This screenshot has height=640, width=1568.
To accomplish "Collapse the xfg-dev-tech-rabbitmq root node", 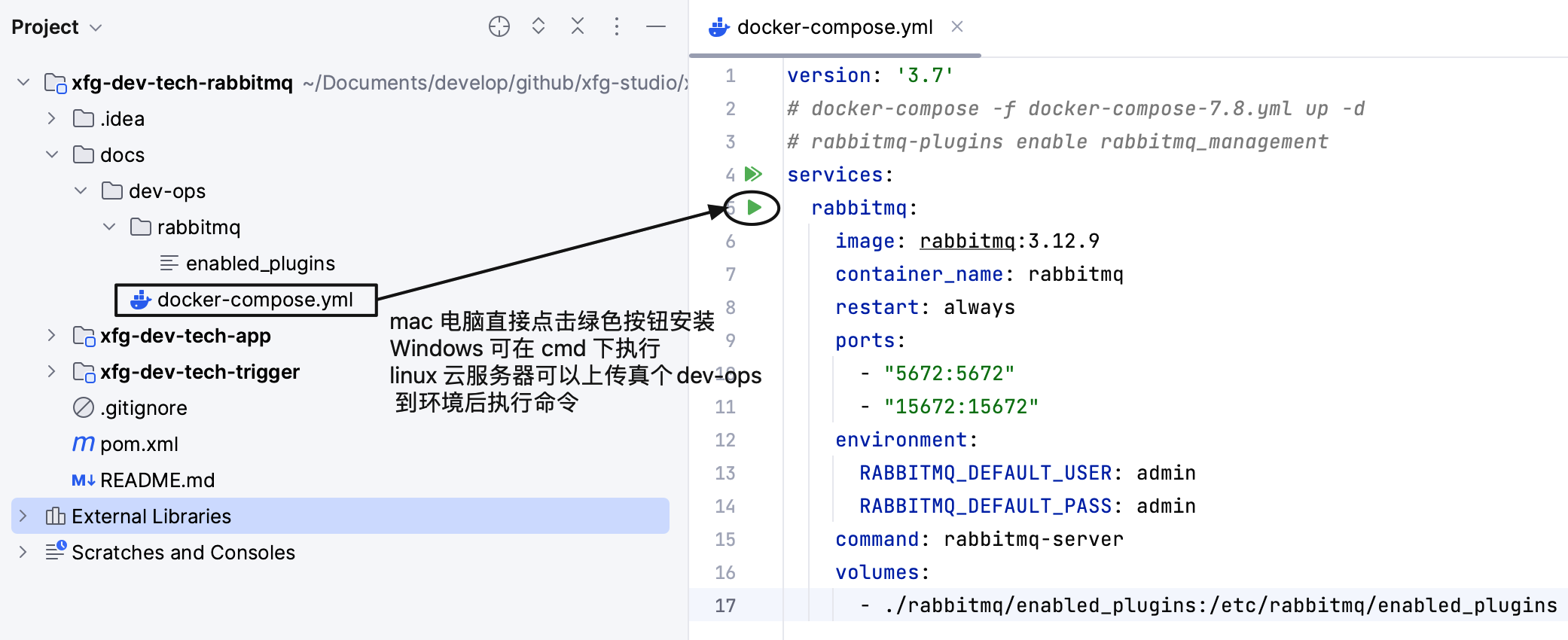I will pyautogui.click(x=23, y=82).
